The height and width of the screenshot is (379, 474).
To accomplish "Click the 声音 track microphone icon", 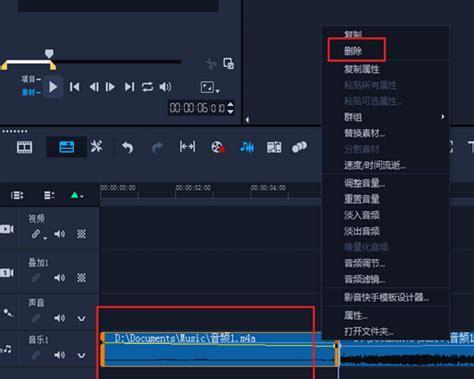I will point(8,313).
